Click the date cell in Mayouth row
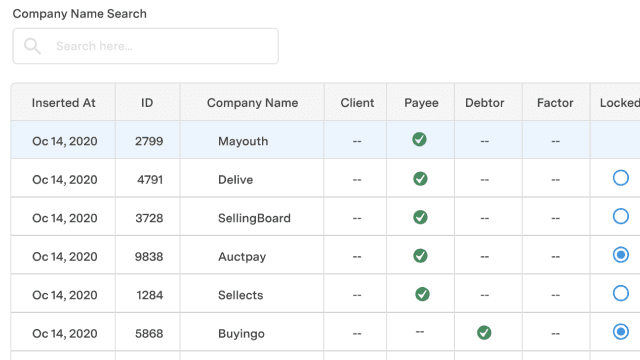Image resolution: width=640 pixels, height=360 pixels. point(64,141)
